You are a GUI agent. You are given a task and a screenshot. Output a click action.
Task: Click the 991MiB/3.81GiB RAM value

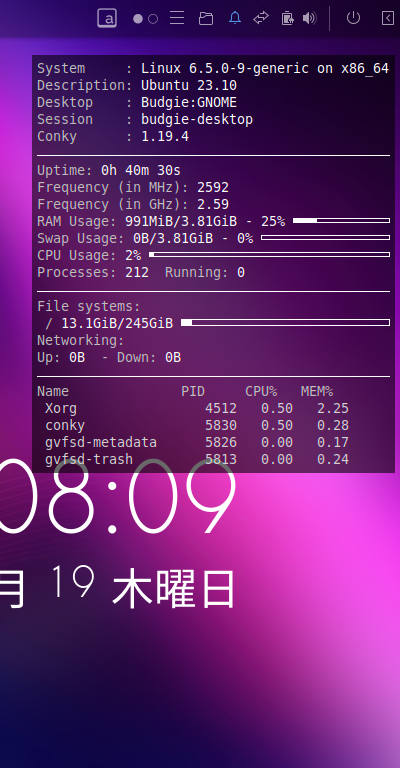[181, 221]
